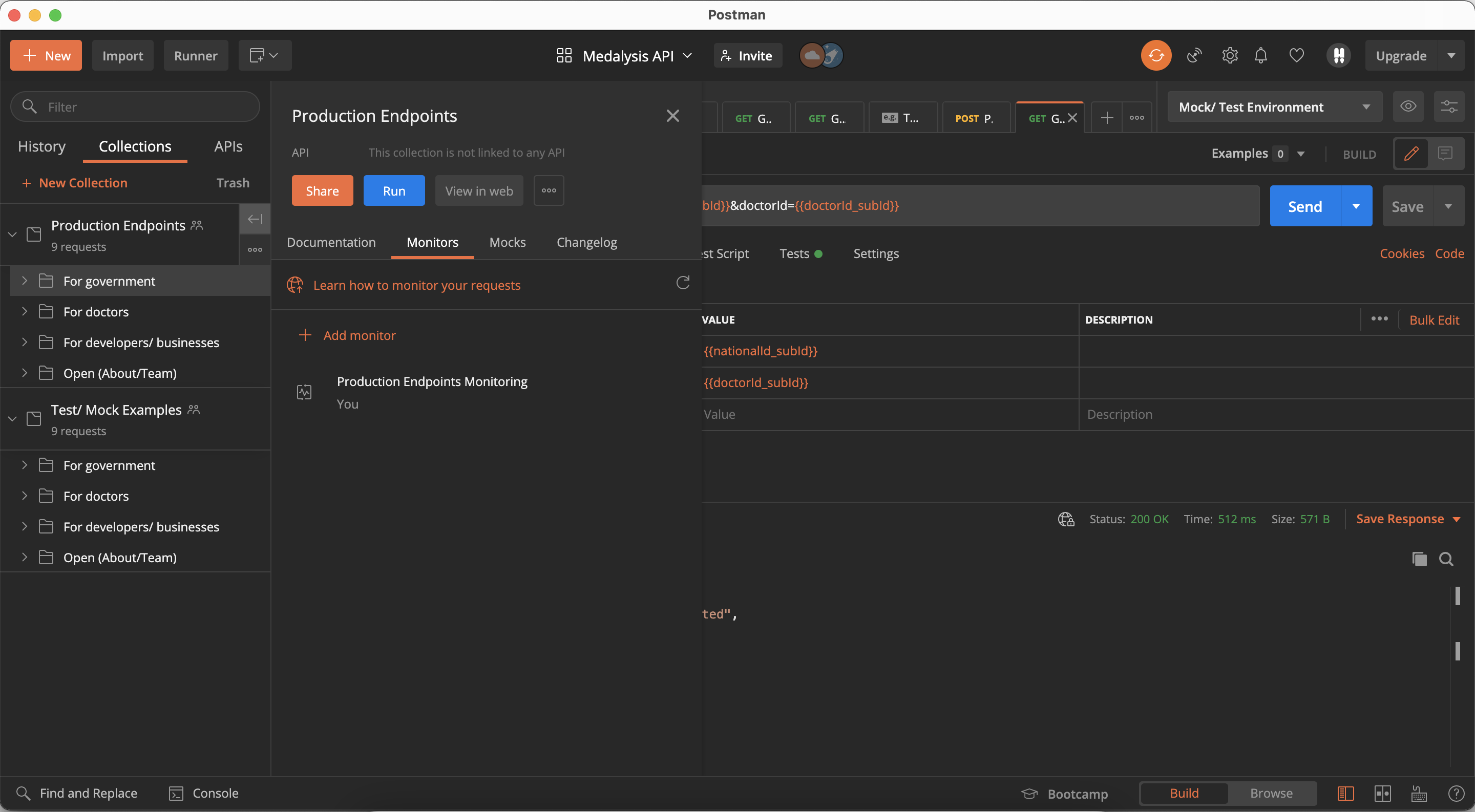
Task: Toggle the comments mode button
Action: pos(1445,154)
